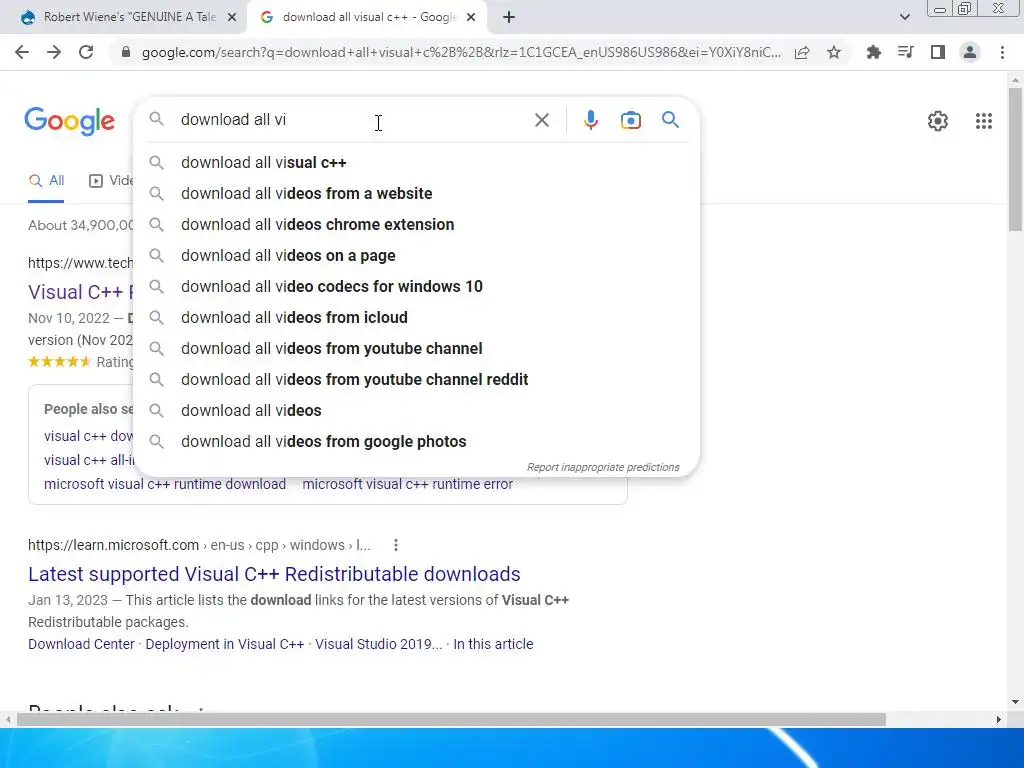The height and width of the screenshot is (768, 1024).
Task: Select 'download all videos from google photos'
Action: [x=416, y=441]
